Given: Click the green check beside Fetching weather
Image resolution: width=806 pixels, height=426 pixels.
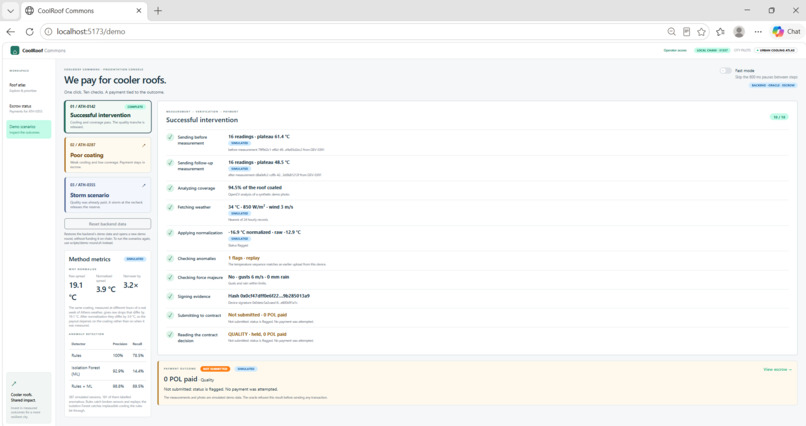Looking at the screenshot, I should 170,207.
